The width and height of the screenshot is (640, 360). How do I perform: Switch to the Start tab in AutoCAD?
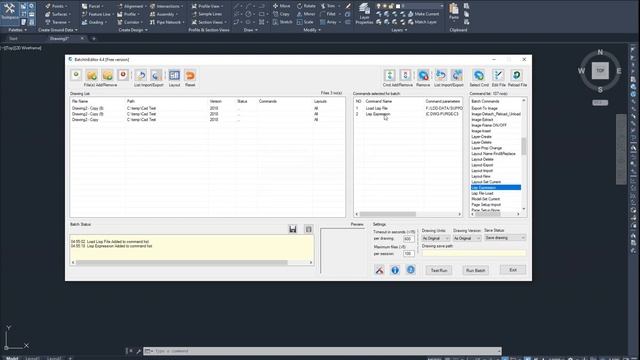click(x=13, y=38)
